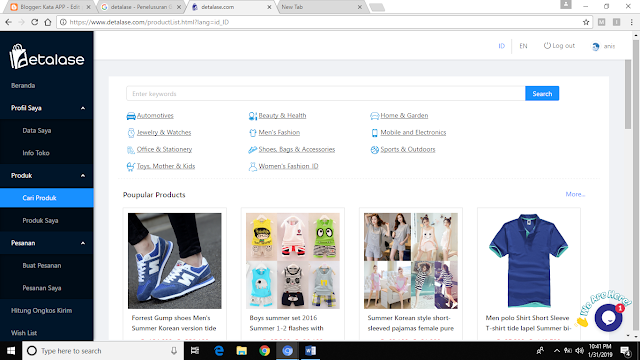Click the Enter keywords search field

pyautogui.click(x=326, y=93)
